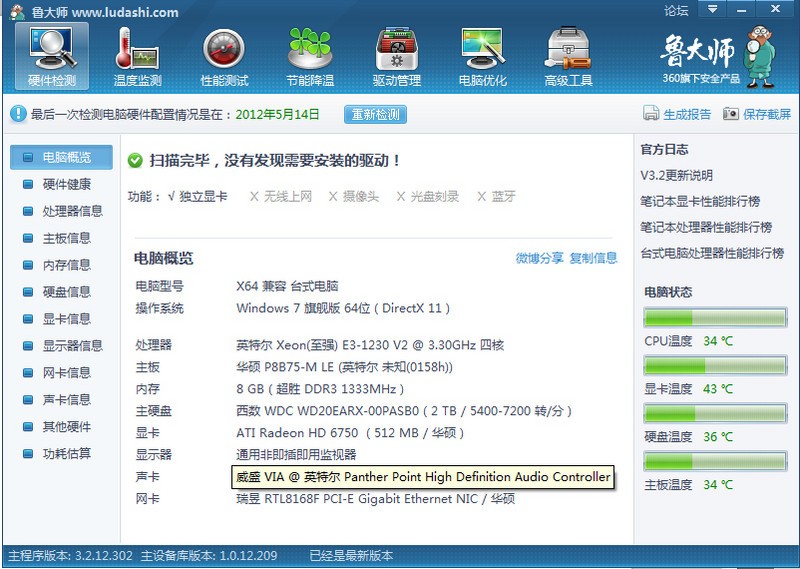Click 硬盘温度 36 ℃ reading

click(688, 437)
